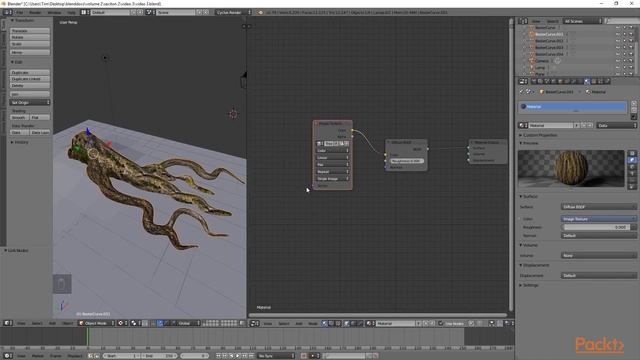Click the Delete button in Edit panel
This screenshot has width=640, height=360.
30,86
